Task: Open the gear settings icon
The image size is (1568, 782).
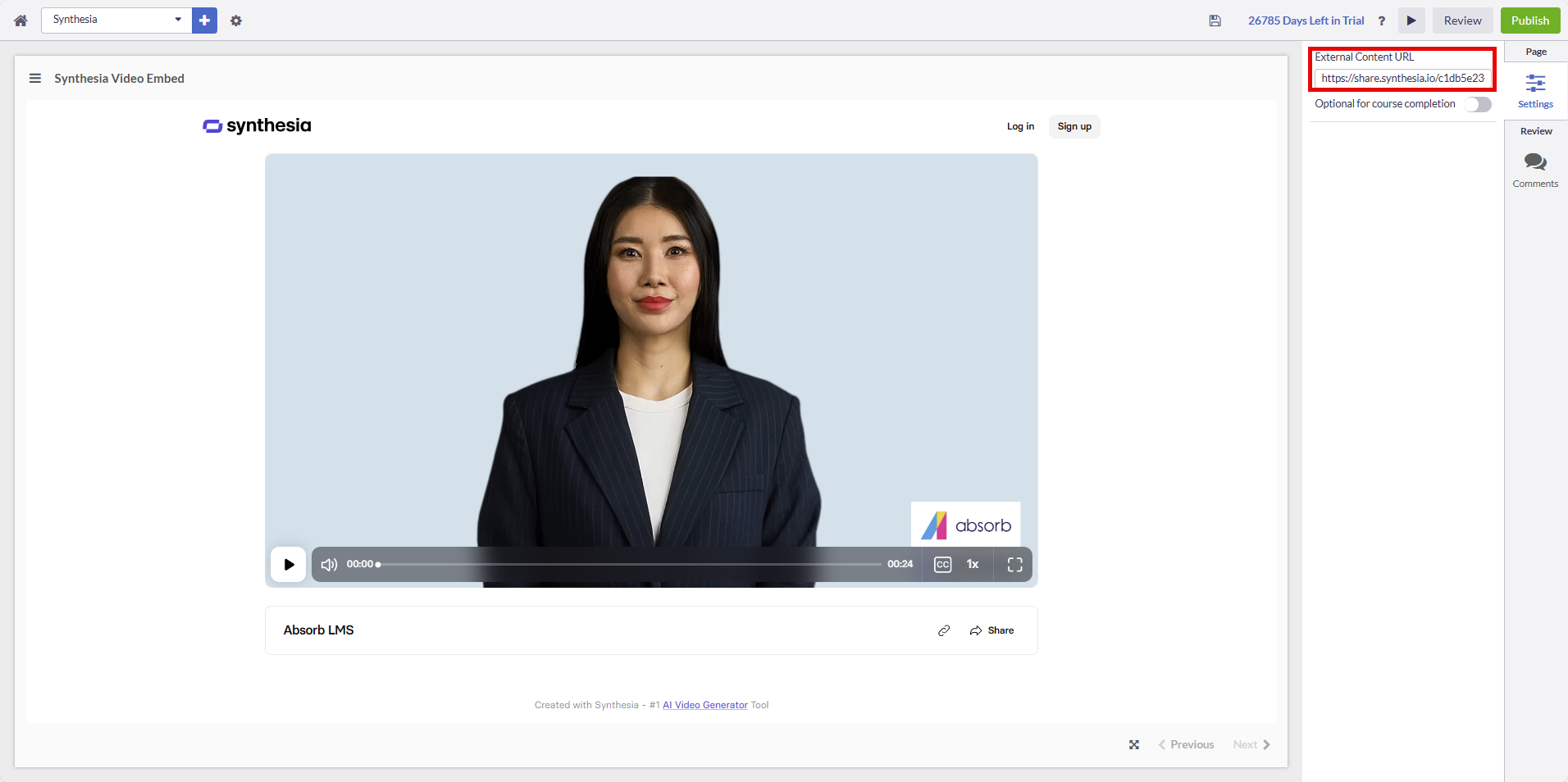Action: pyautogui.click(x=236, y=20)
